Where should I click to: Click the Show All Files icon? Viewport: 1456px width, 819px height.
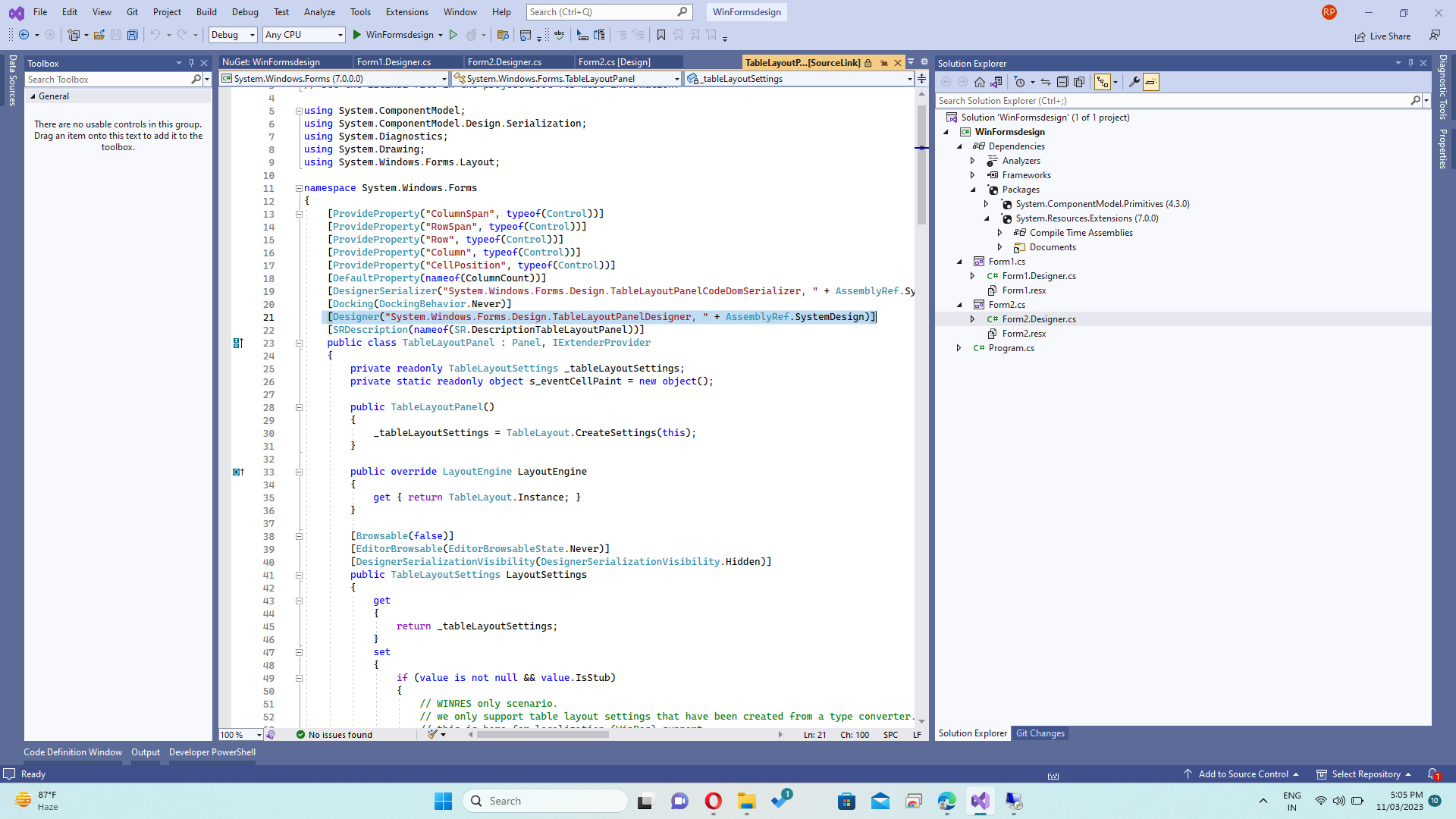(1079, 82)
